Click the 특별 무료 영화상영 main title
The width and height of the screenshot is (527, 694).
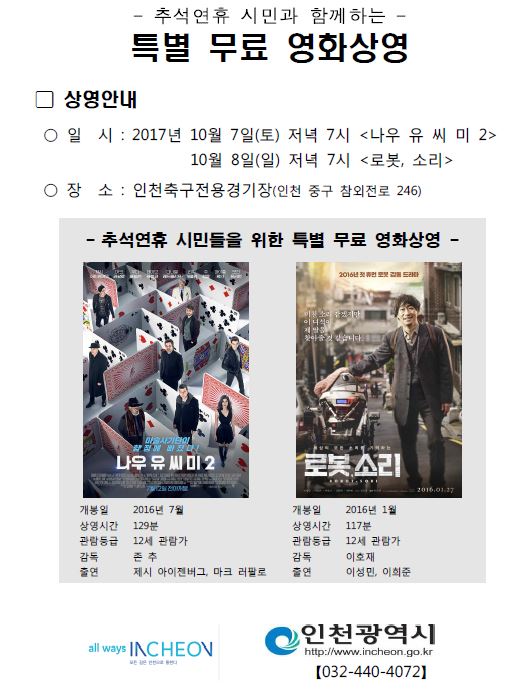269,47
